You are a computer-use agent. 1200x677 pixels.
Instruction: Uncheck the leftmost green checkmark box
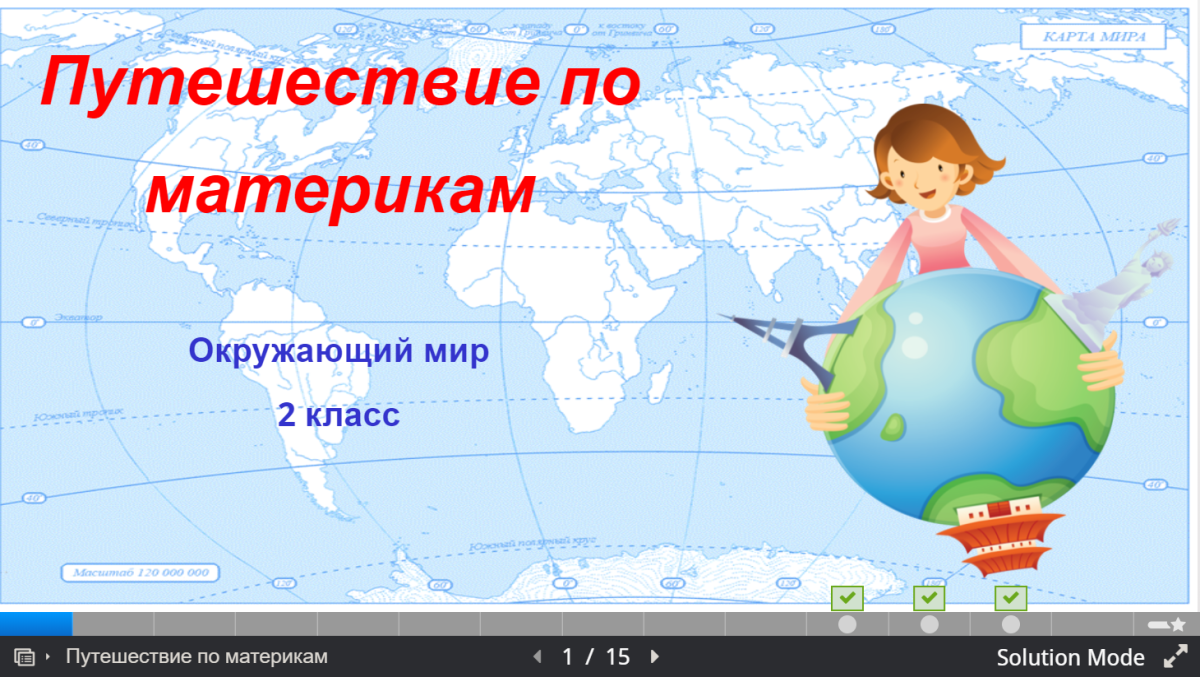[848, 598]
